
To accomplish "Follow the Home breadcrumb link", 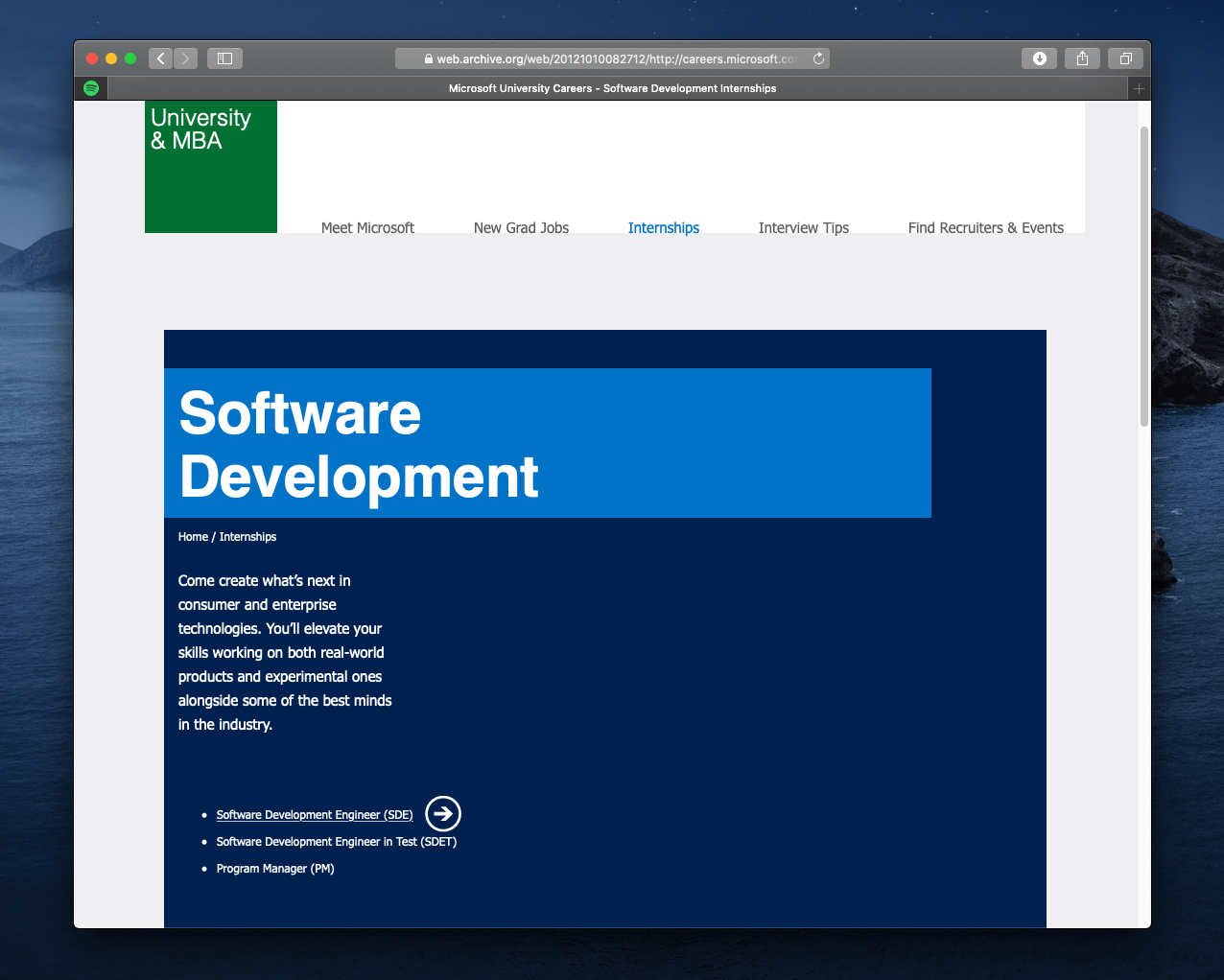I will pyautogui.click(x=193, y=537).
